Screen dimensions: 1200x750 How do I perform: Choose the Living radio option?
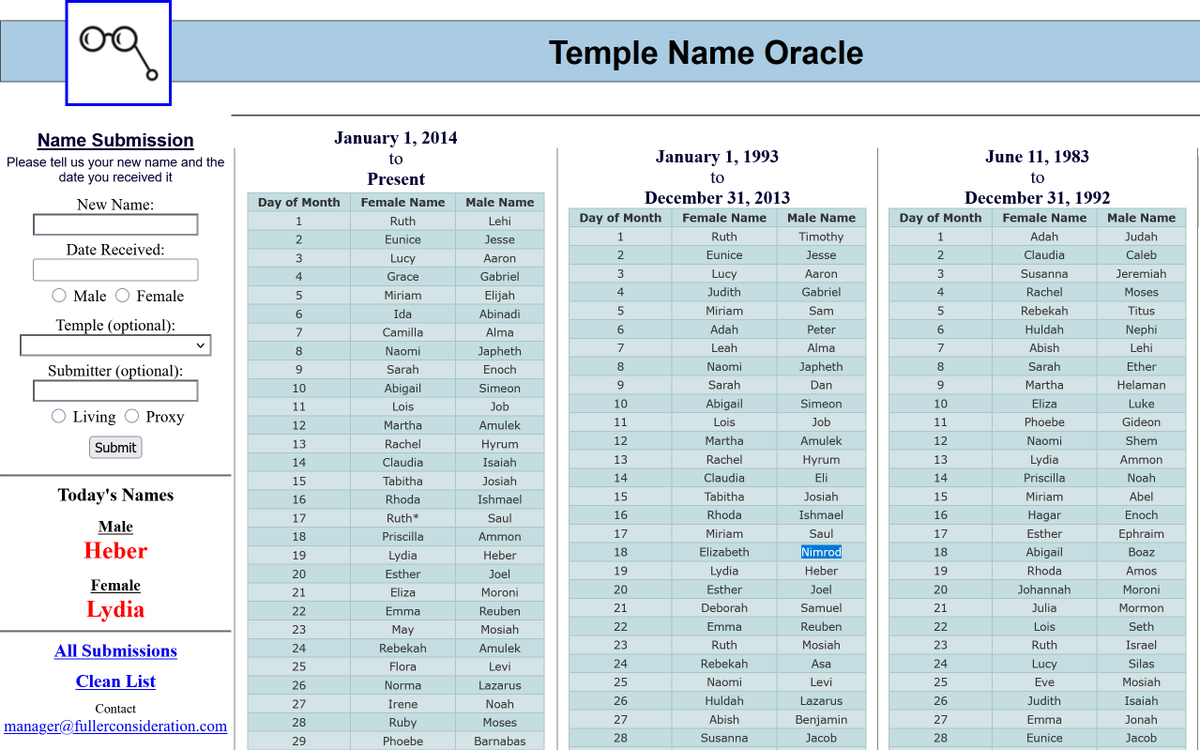pyautogui.click(x=58, y=416)
